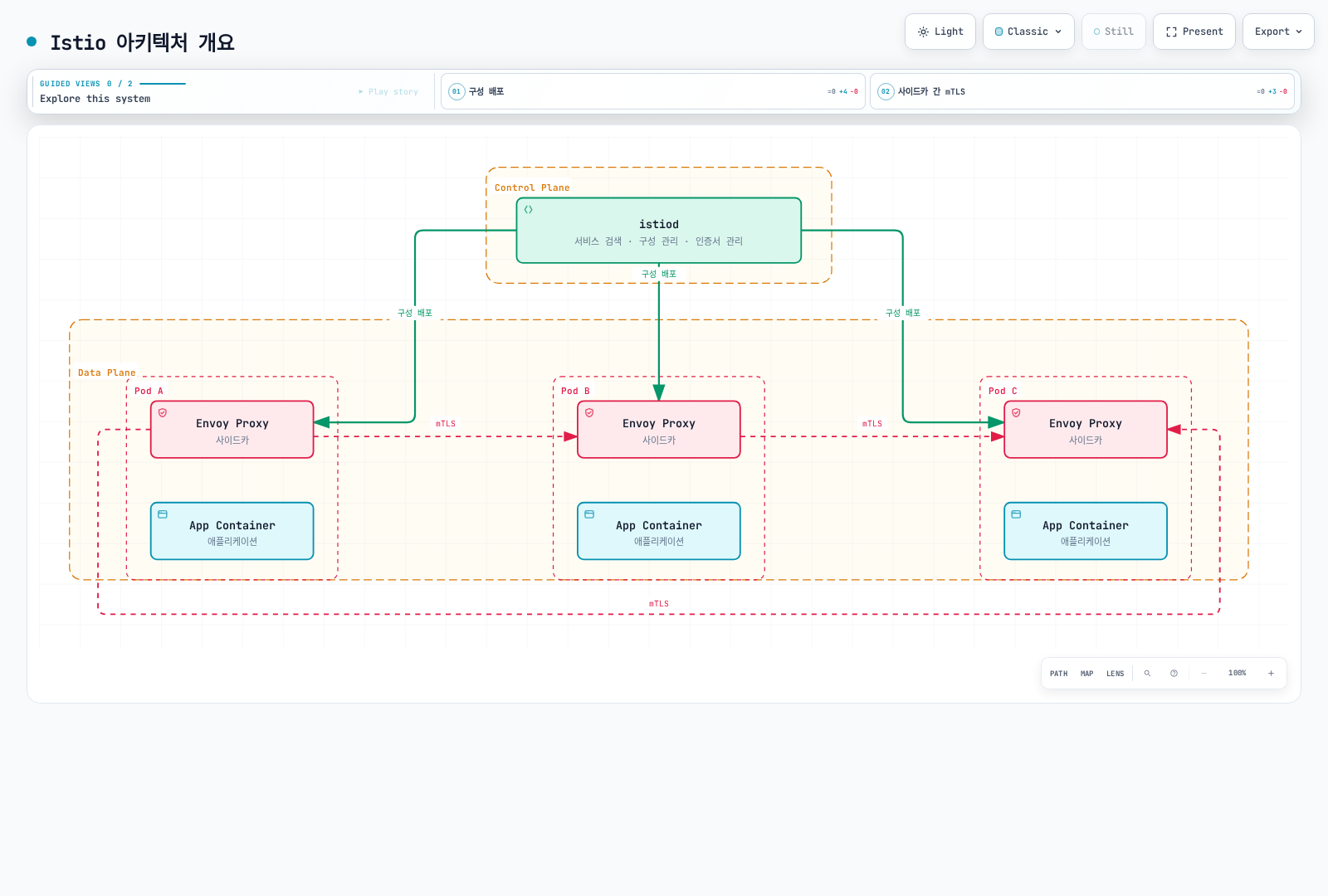Click shield icon on Pod A Envoy Proxy
The height and width of the screenshot is (896, 1328).
163,412
